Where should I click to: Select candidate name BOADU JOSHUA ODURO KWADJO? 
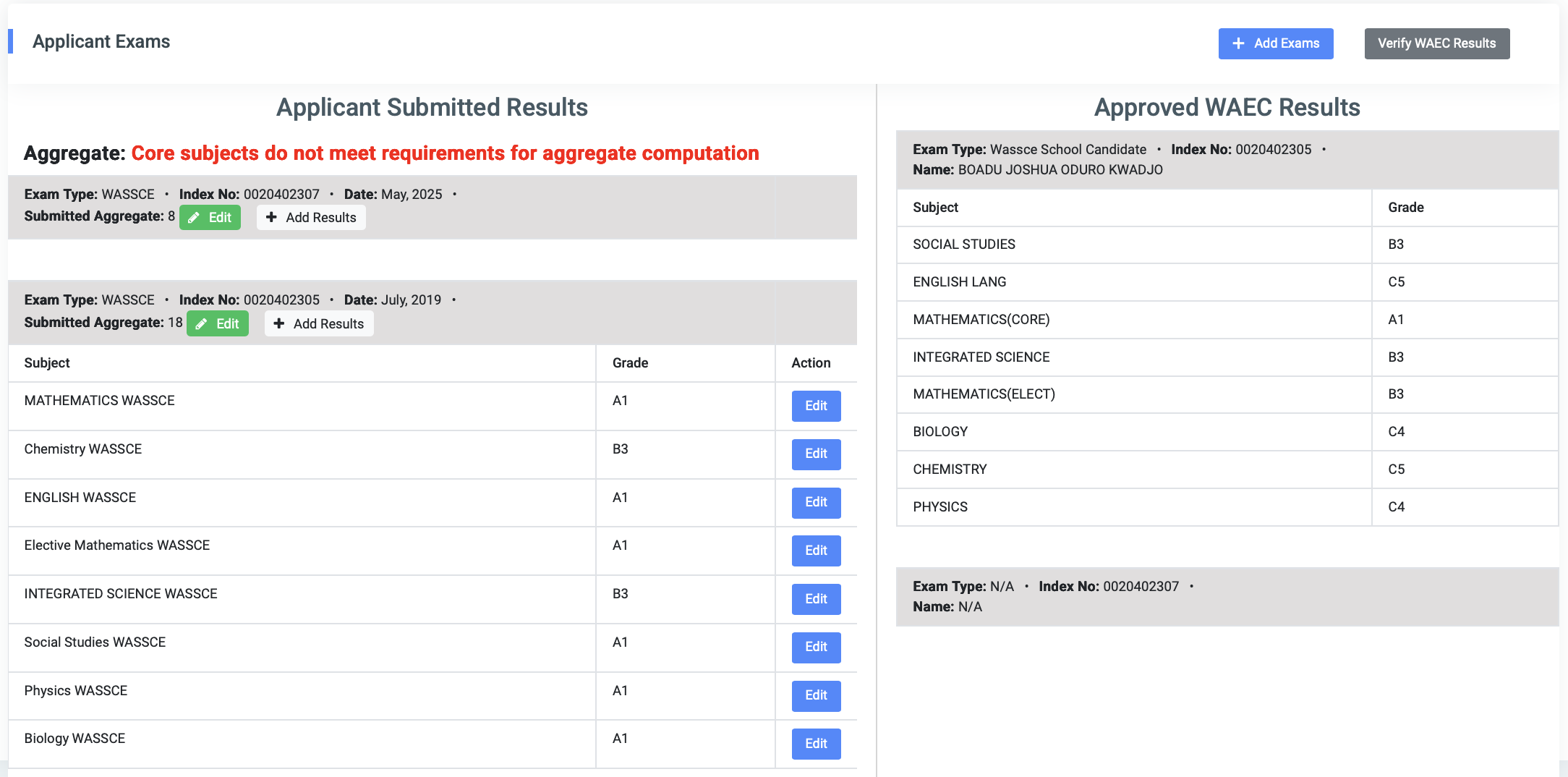[1060, 170]
